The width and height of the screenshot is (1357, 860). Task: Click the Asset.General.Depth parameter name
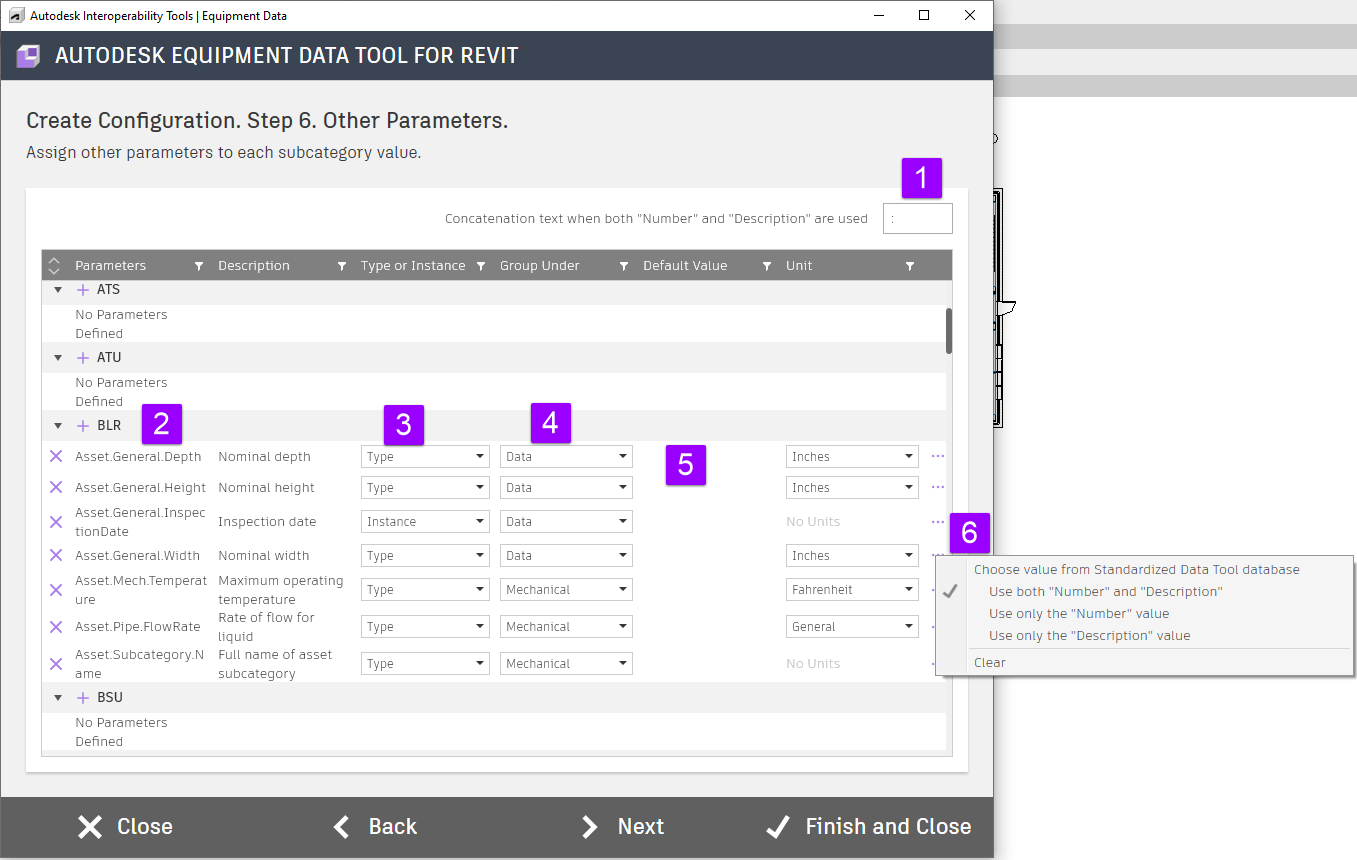click(138, 457)
